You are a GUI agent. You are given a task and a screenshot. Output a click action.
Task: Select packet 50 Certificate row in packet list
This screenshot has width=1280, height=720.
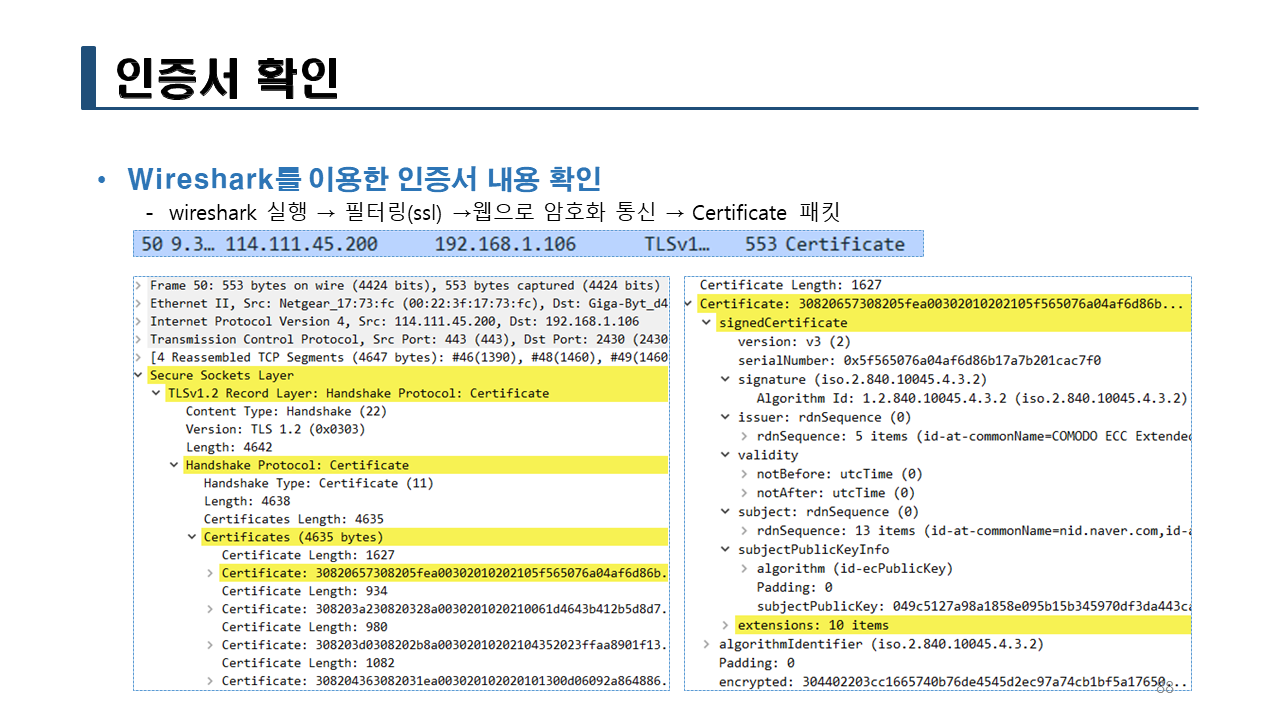528,243
